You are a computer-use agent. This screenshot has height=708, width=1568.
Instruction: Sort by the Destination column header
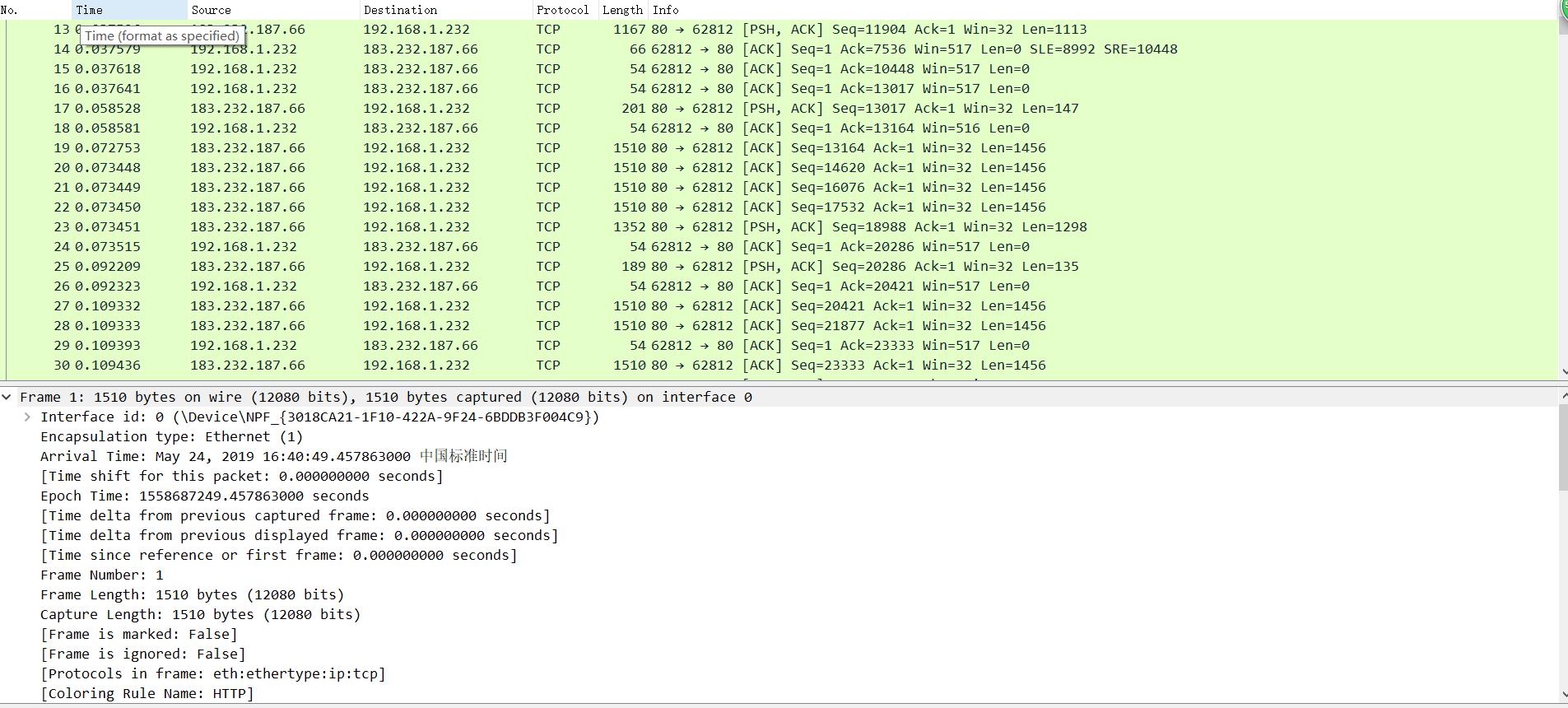click(446, 10)
